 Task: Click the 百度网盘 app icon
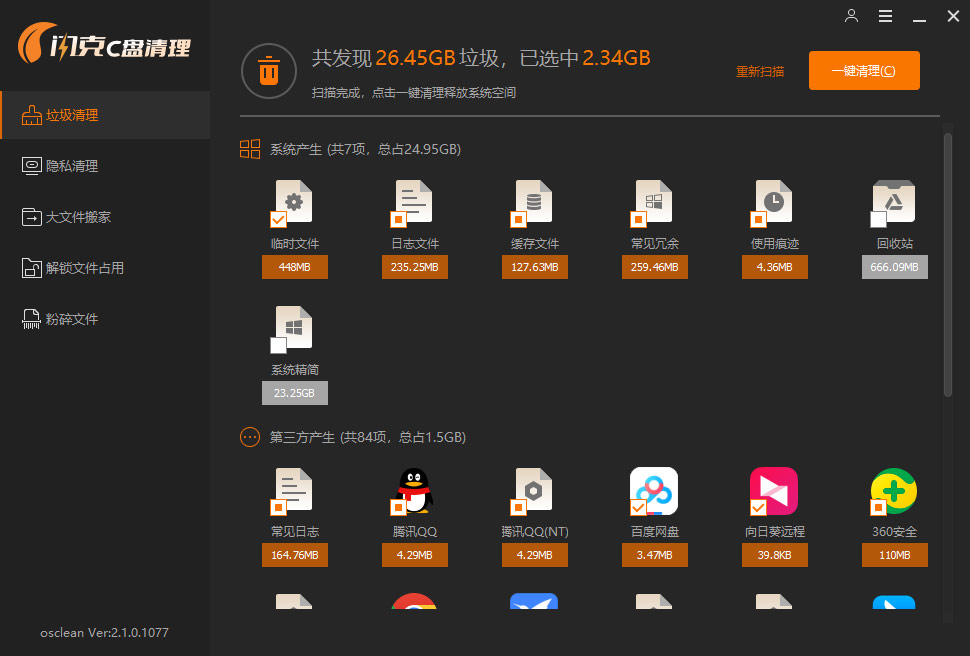654,491
